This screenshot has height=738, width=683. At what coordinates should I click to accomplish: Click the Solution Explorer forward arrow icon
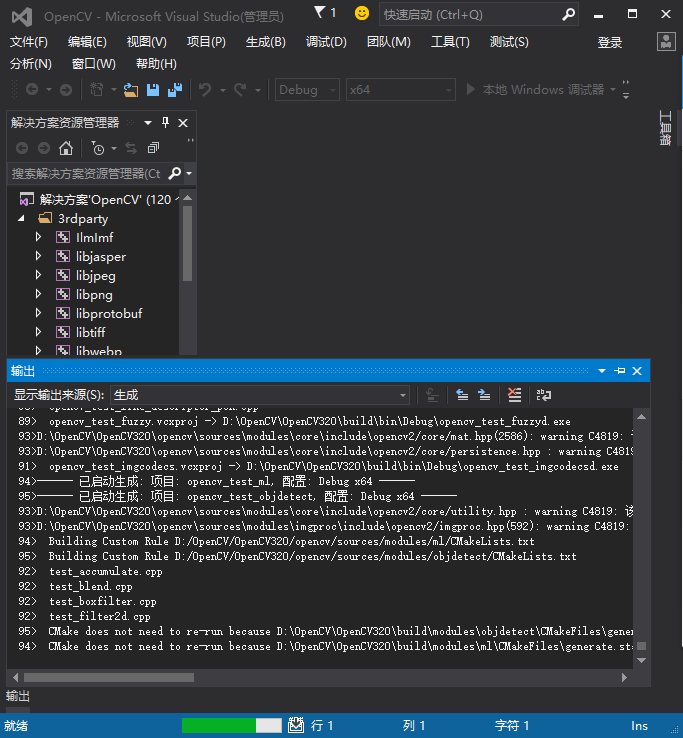(44, 148)
